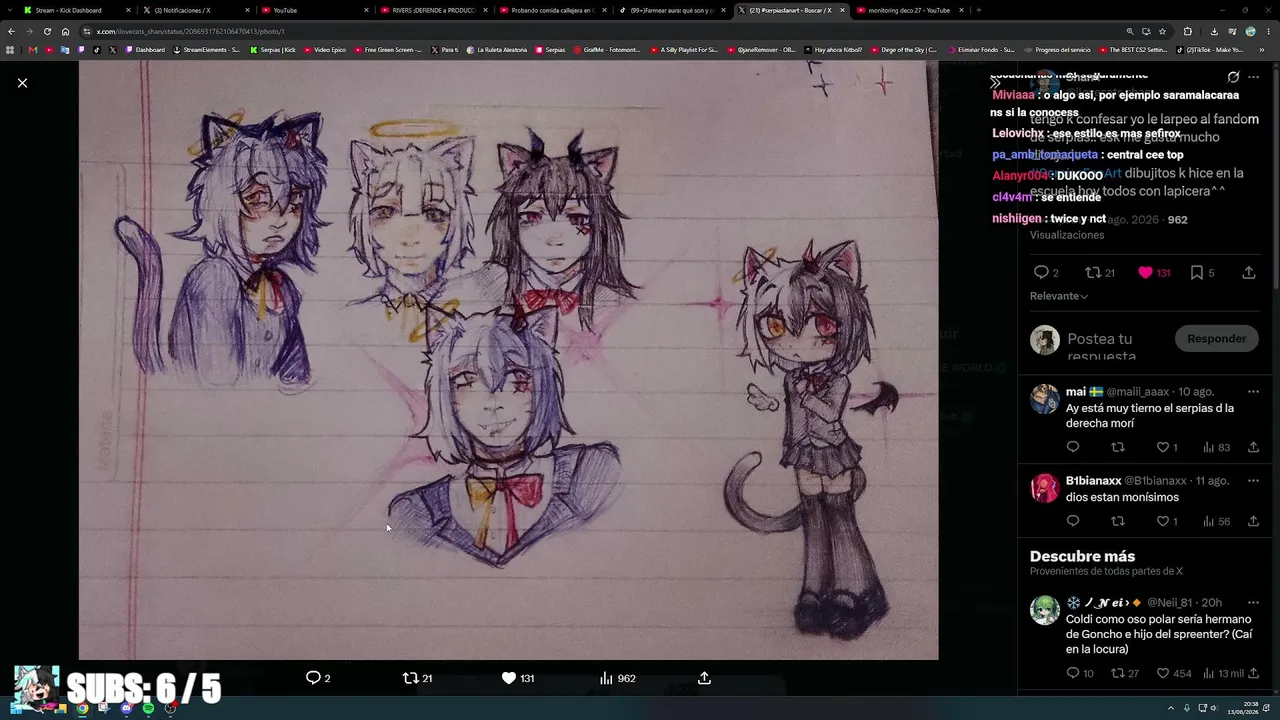Open more options on B1bianaxx's reply

point(1253,481)
